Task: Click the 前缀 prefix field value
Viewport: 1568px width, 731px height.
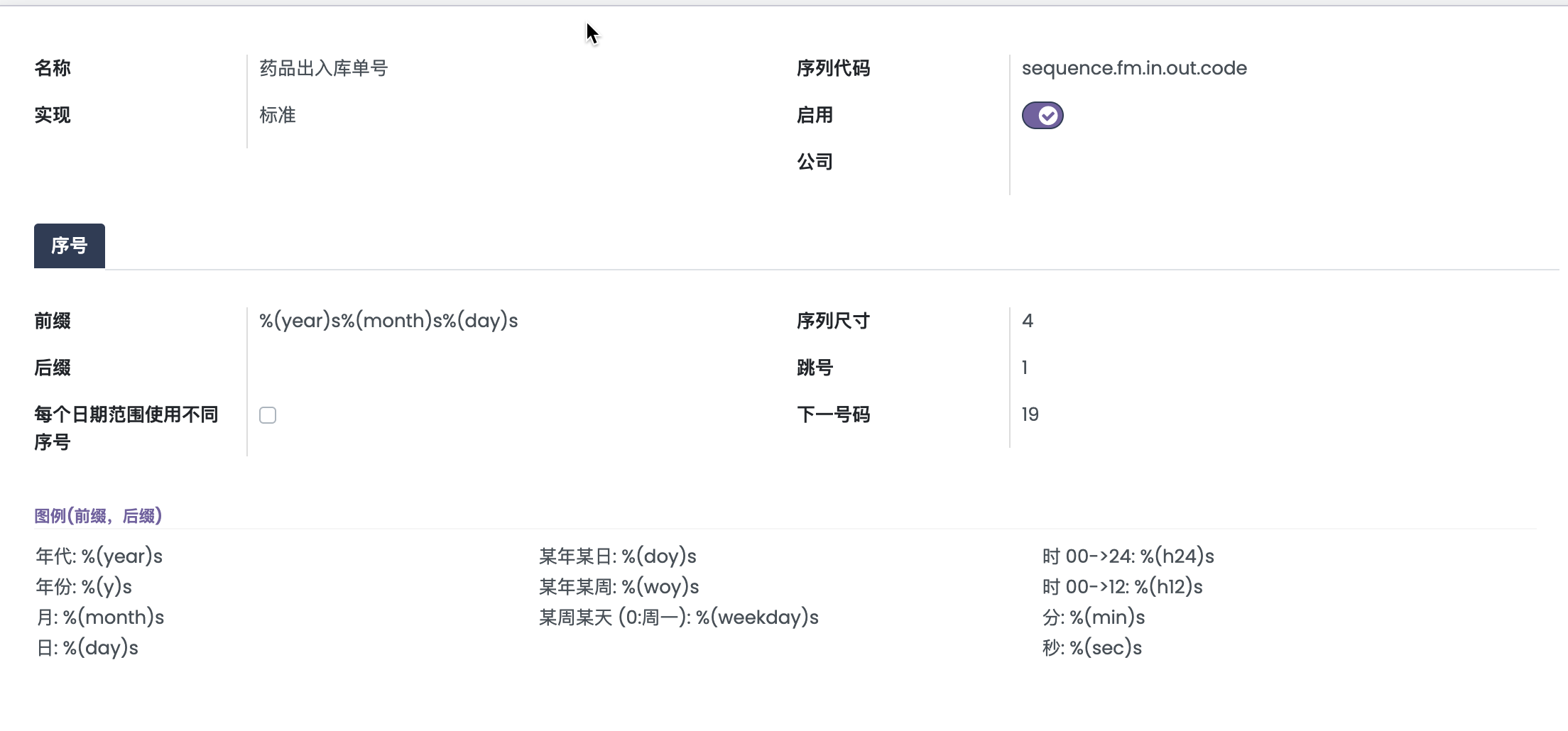Action: [388, 321]
